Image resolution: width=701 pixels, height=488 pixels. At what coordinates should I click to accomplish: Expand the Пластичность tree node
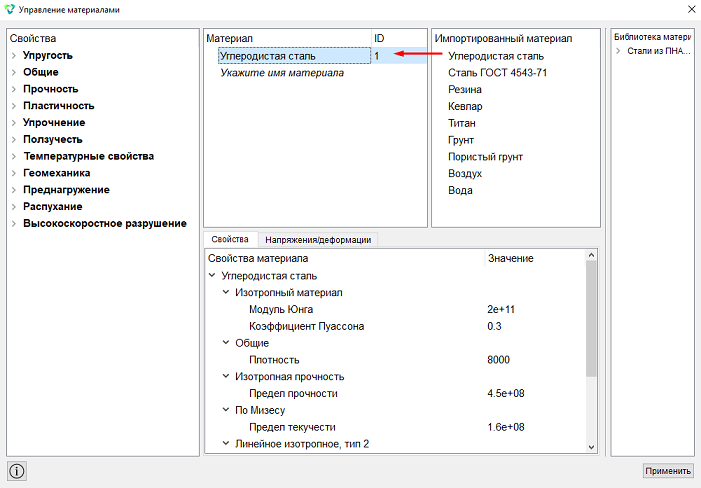click(14, 106)
